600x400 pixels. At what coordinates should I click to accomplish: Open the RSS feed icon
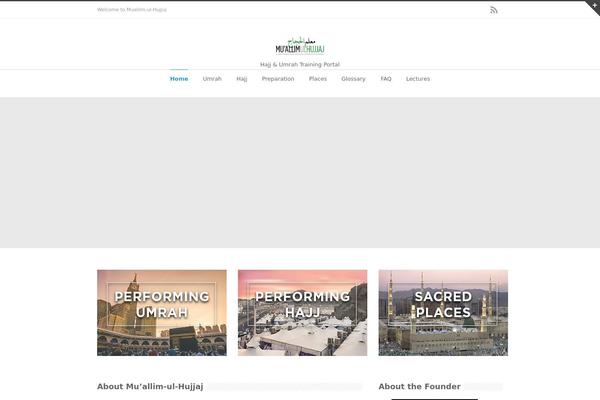pos(494,10)
